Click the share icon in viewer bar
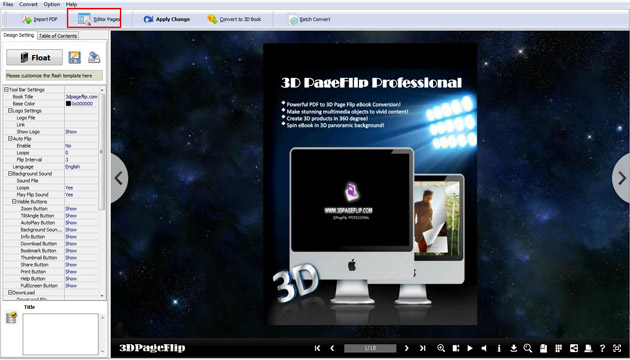630x360 pixels. [x=574, y=348]
